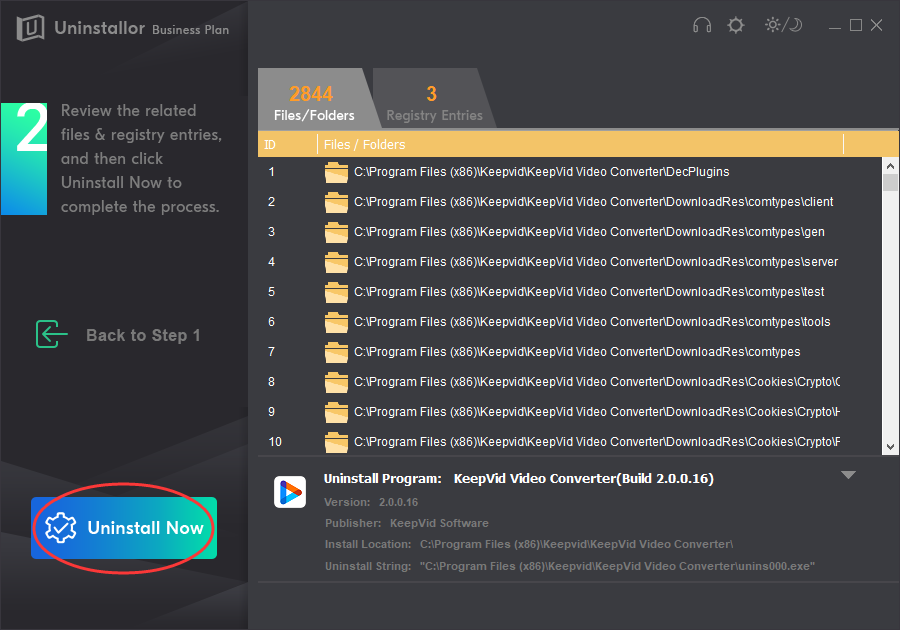900x630 pixels.
Task: Click the Back to Step 1 arrow icon
Action: (x=52, y=334)
